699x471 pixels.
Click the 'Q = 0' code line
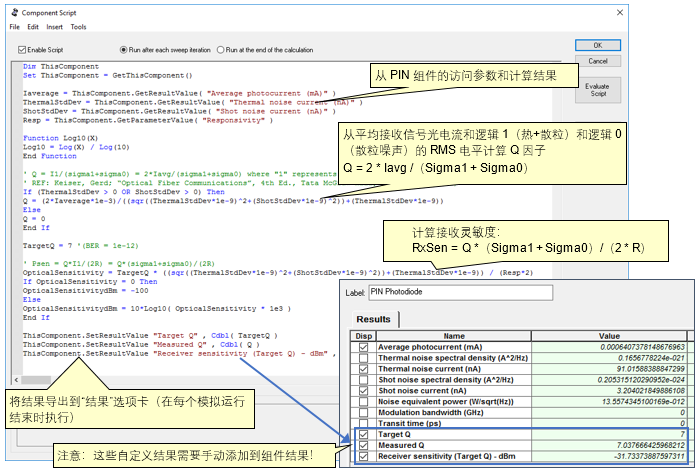34,219
